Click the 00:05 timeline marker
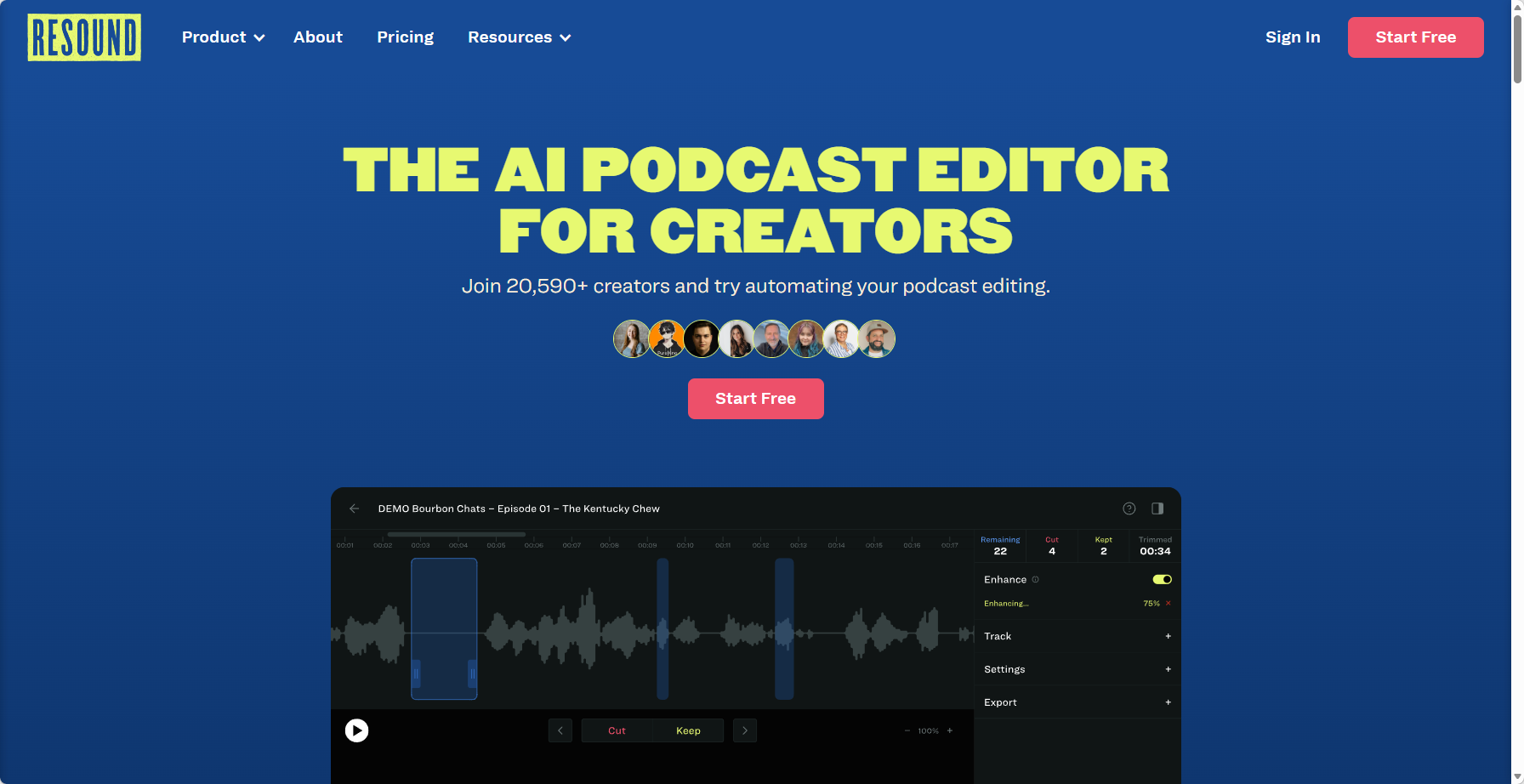Viewport: 1524px width, 784px height. (496, 545)
